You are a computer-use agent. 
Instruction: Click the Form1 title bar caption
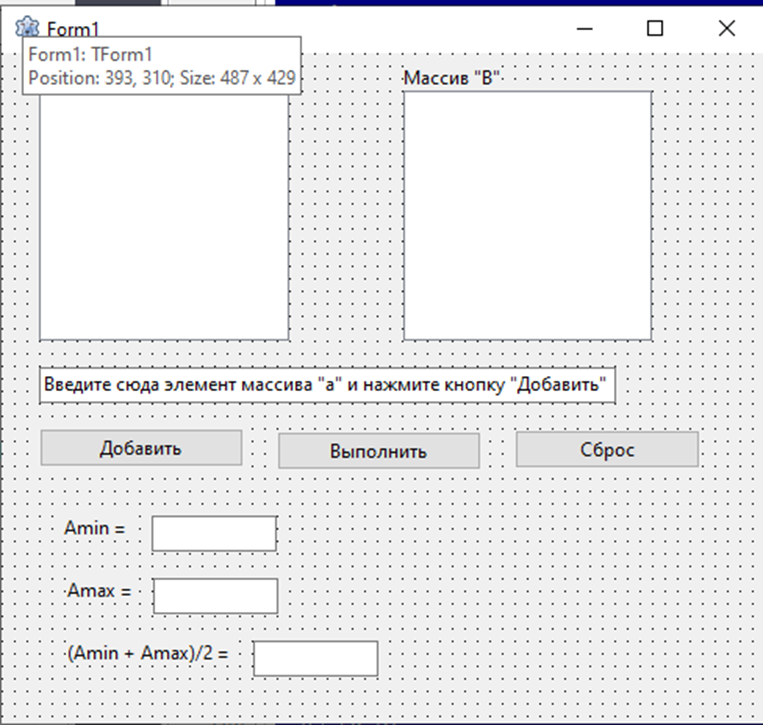73,29
